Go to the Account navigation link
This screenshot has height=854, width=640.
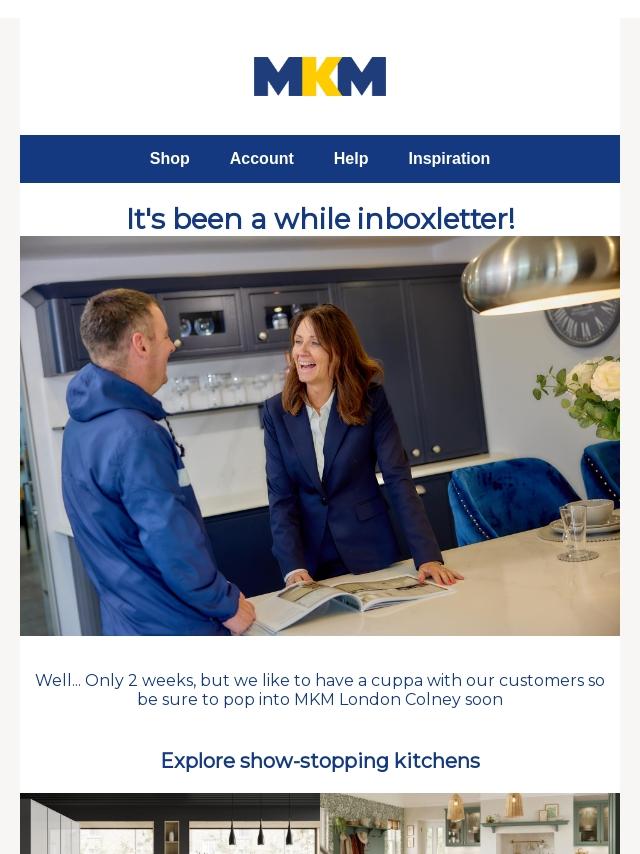pyautogui.click(x=261, y=158)
